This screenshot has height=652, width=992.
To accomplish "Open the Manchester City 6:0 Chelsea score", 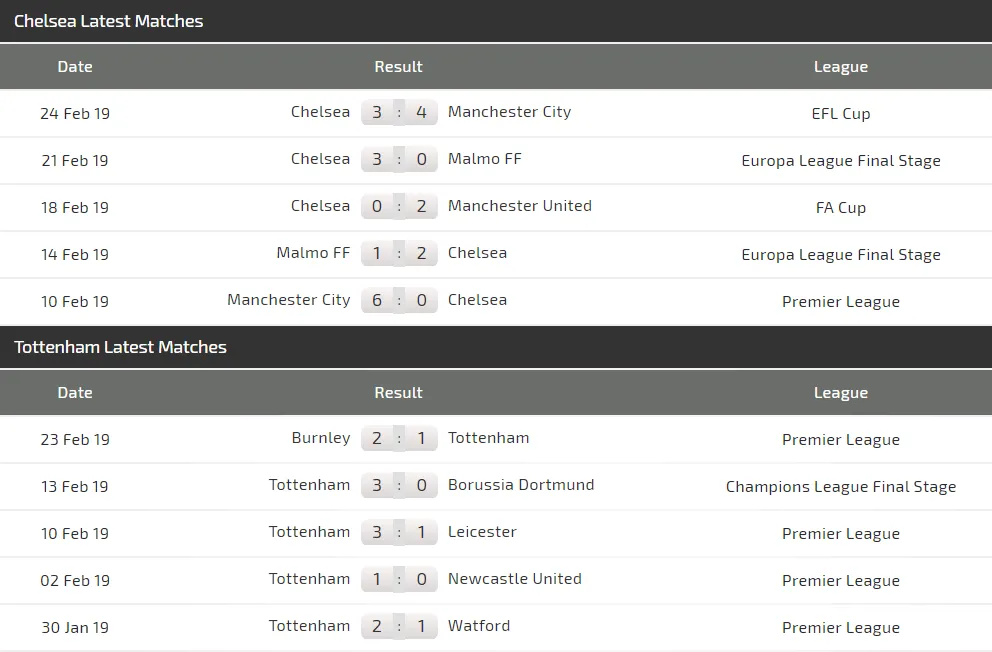I will [x=399, y=300].
